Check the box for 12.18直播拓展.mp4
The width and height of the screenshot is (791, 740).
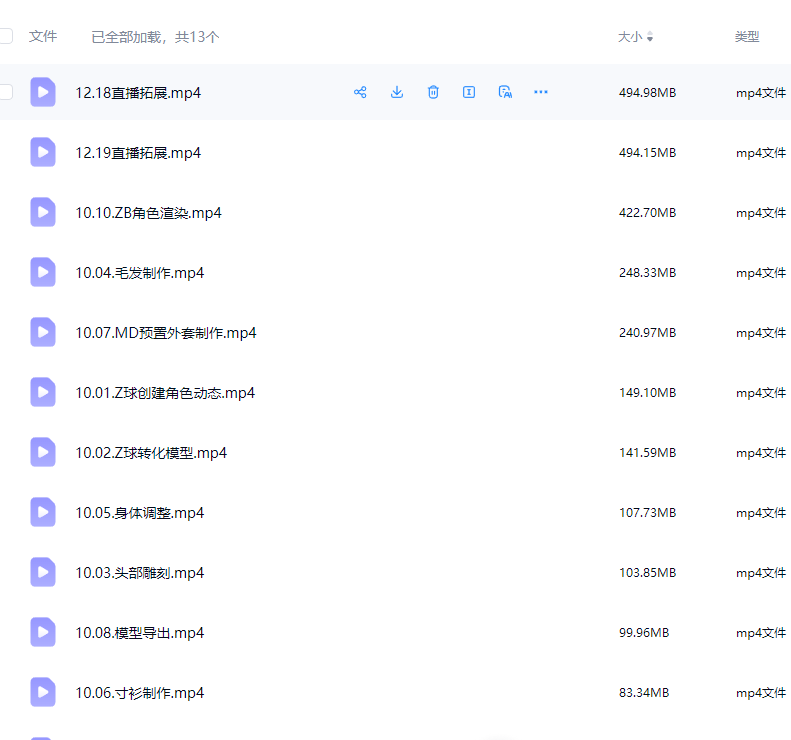click(x=6, y=92)
